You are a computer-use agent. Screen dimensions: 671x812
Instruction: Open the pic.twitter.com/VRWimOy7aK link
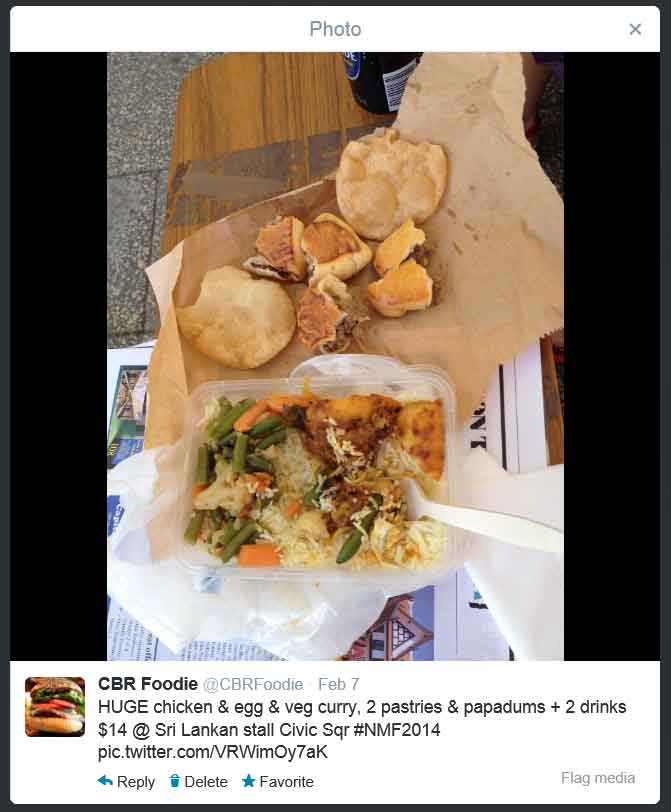(213, 752)
